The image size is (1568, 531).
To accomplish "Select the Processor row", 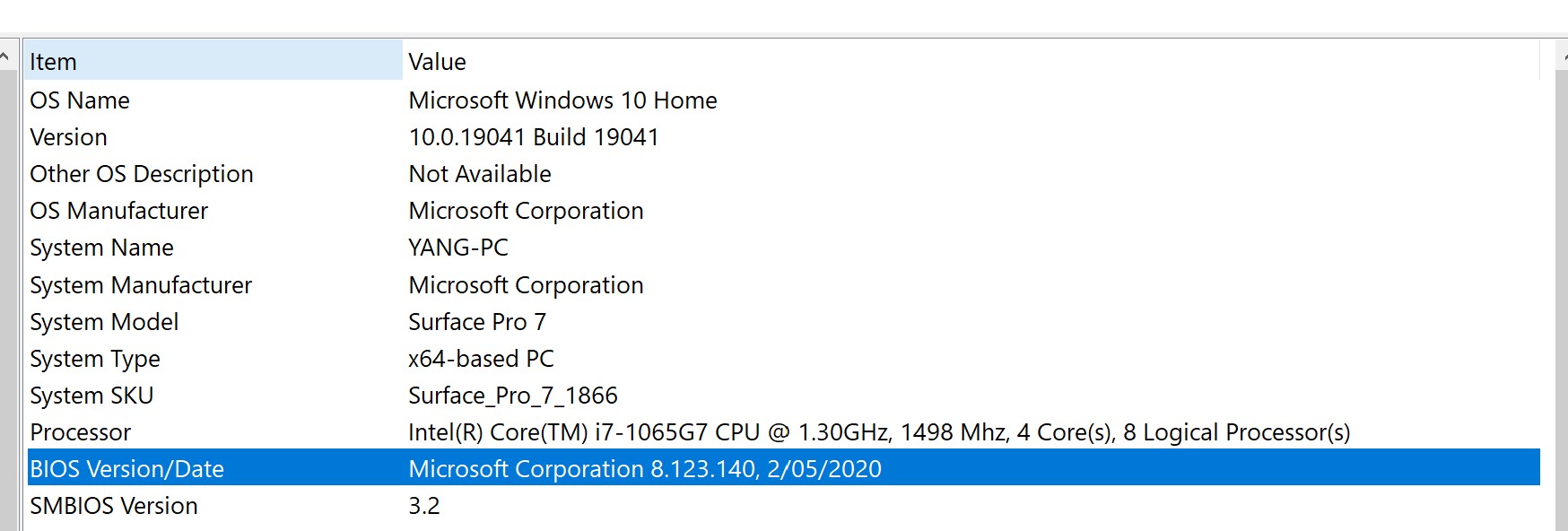I will point(783,431).
